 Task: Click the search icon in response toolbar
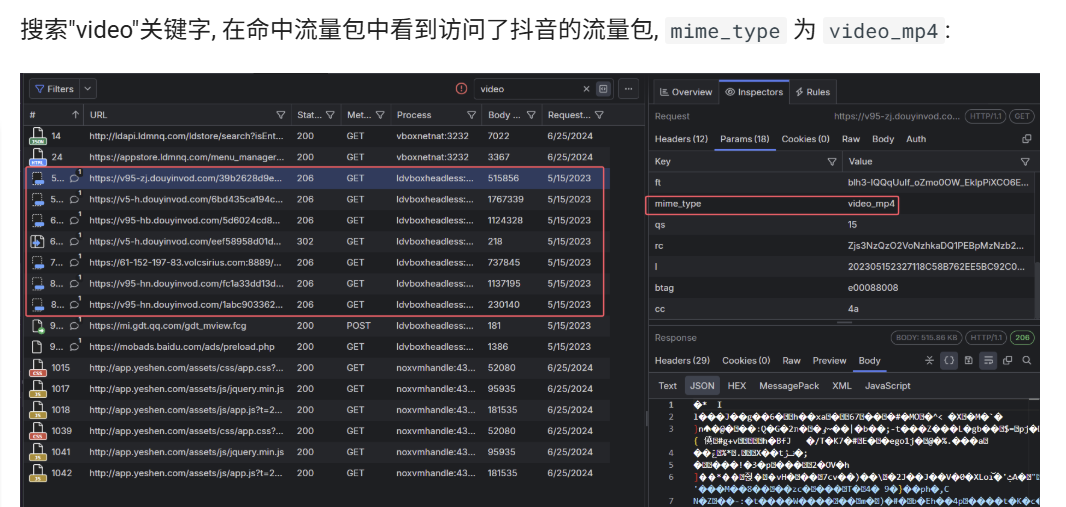click(x=1026, y=360)
